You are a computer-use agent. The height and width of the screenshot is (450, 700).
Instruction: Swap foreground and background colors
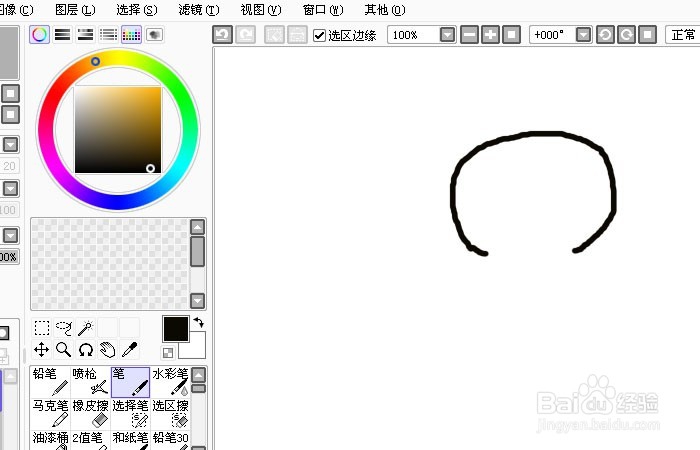point(199,322)
